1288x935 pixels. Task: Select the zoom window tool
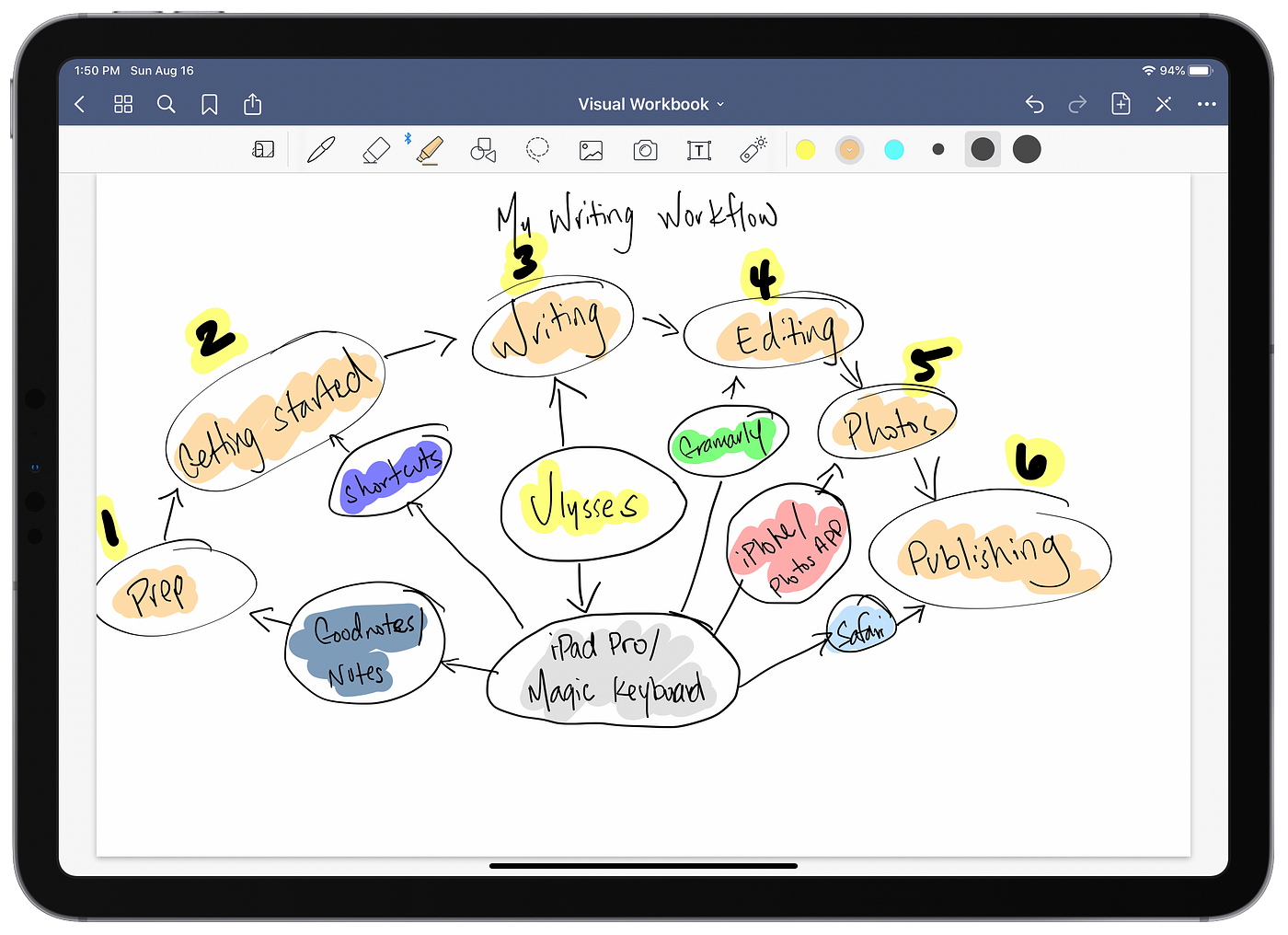click(263, 150)
